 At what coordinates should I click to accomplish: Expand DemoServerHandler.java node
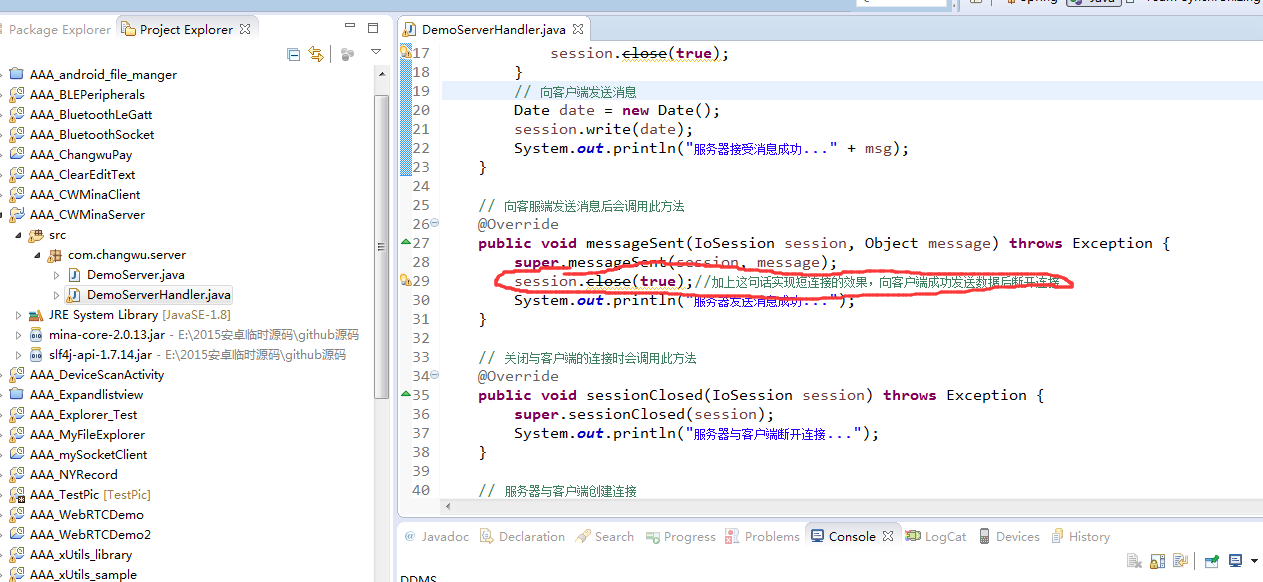[56, 294]
